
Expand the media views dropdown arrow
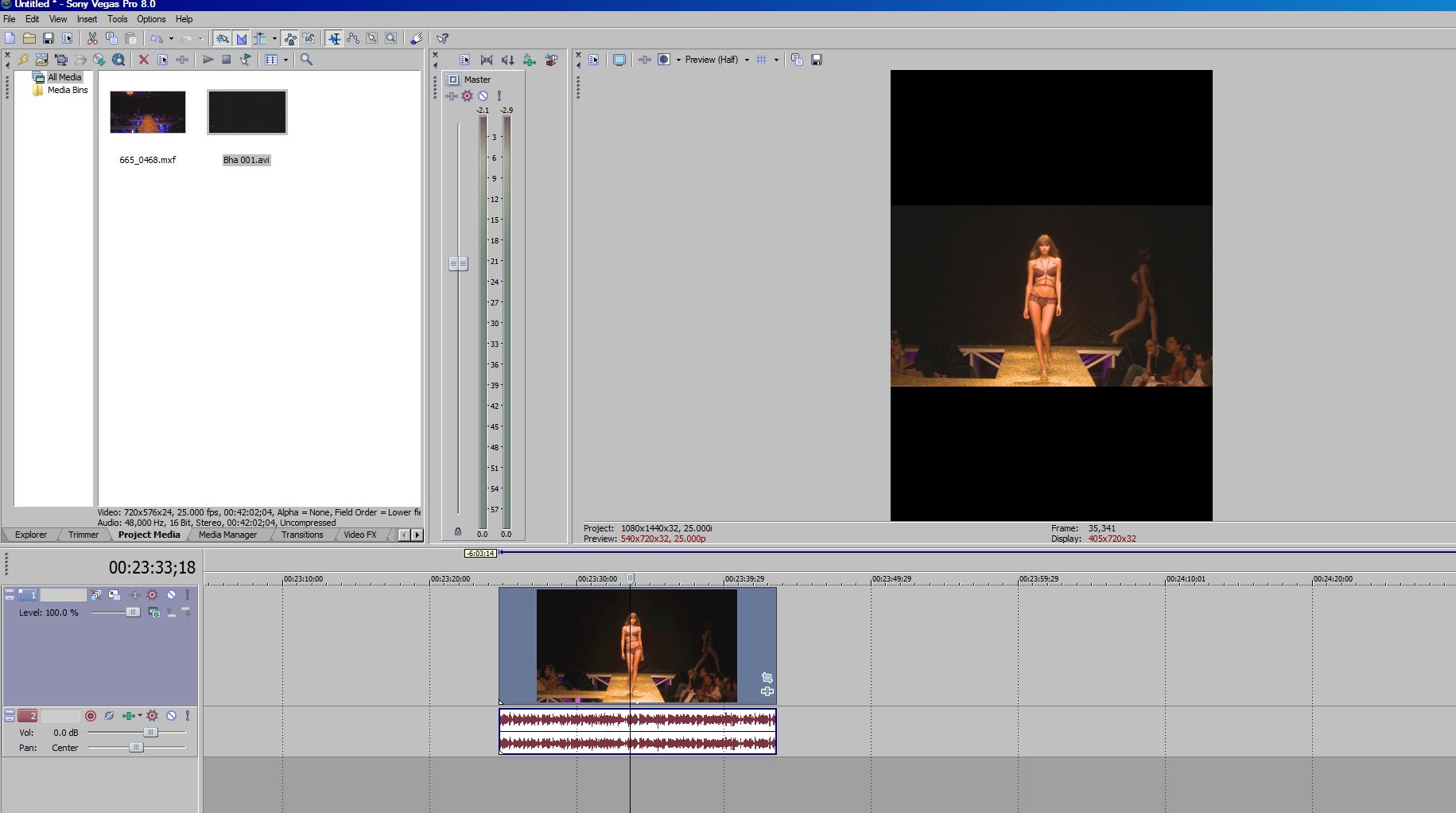click(285, 60)
